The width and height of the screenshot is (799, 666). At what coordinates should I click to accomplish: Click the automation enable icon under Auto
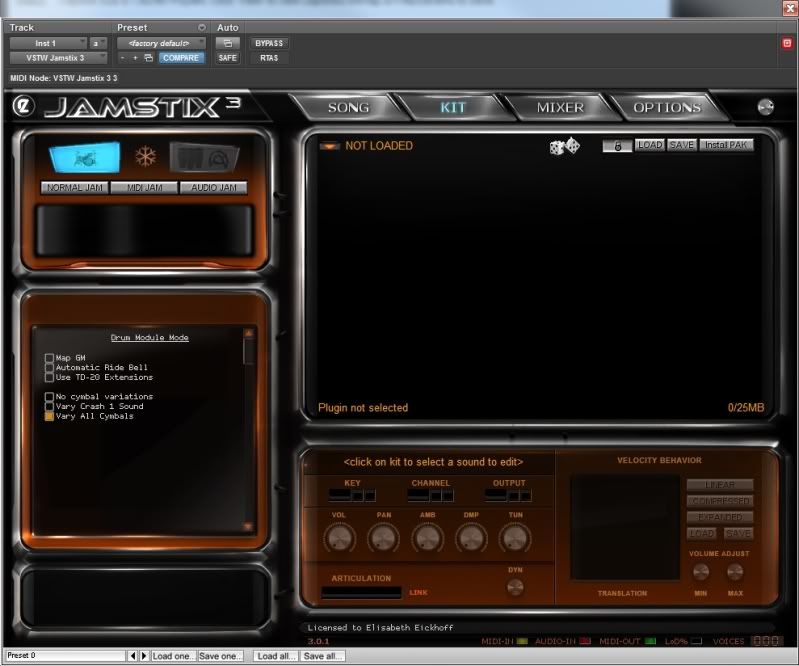tap(227, 43)
